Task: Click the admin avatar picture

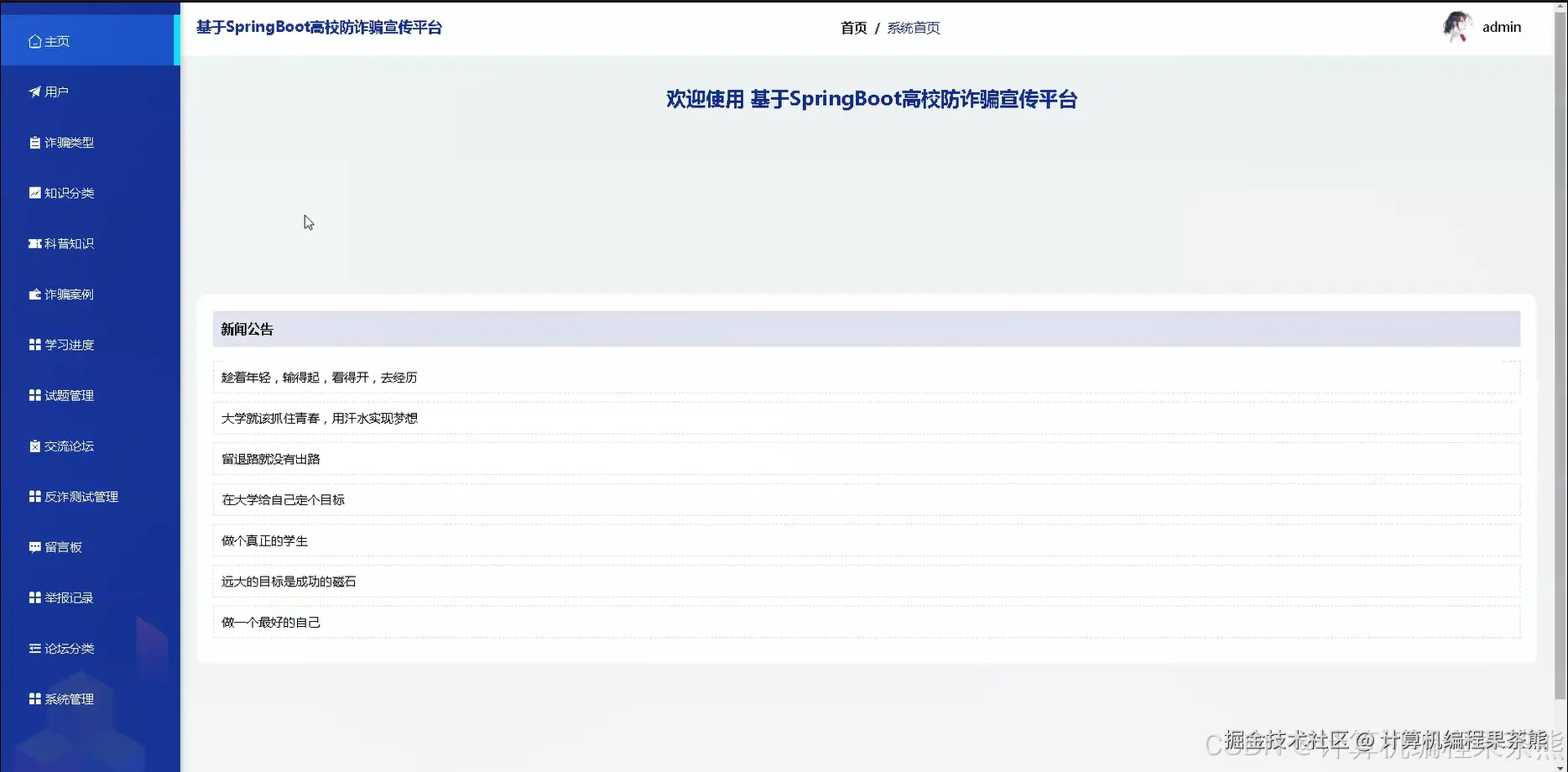Action: [1457, 27]
